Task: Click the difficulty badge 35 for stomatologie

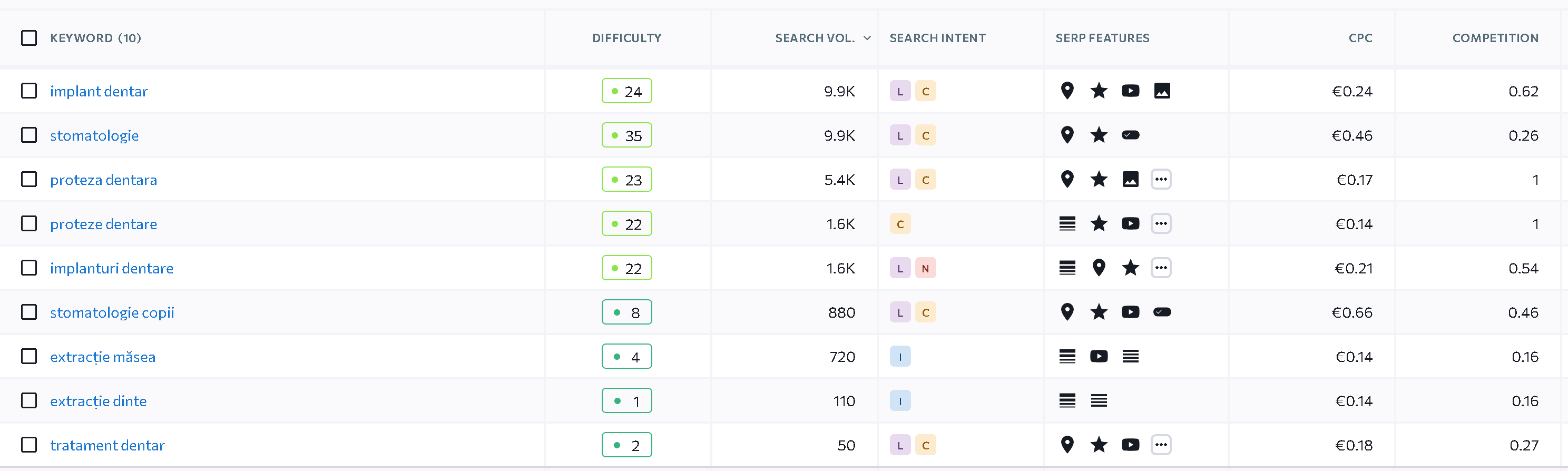Action: [x=626, y=135]
